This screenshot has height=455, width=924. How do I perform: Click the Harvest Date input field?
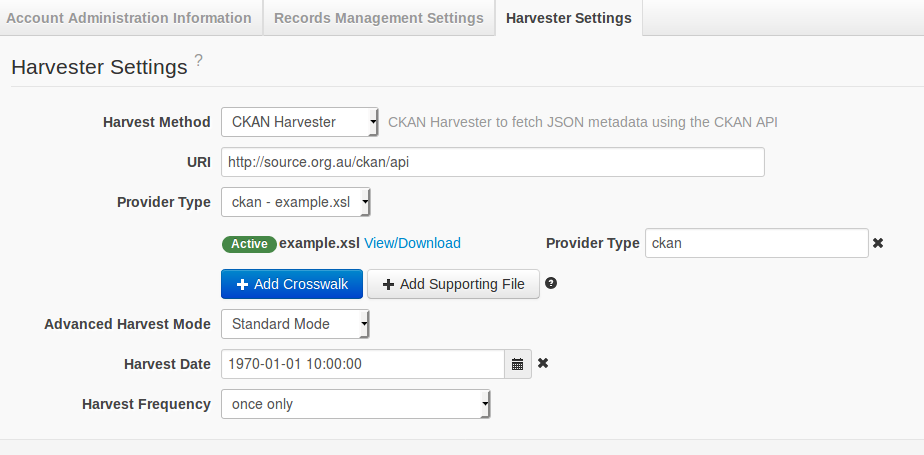click(362, 364)
